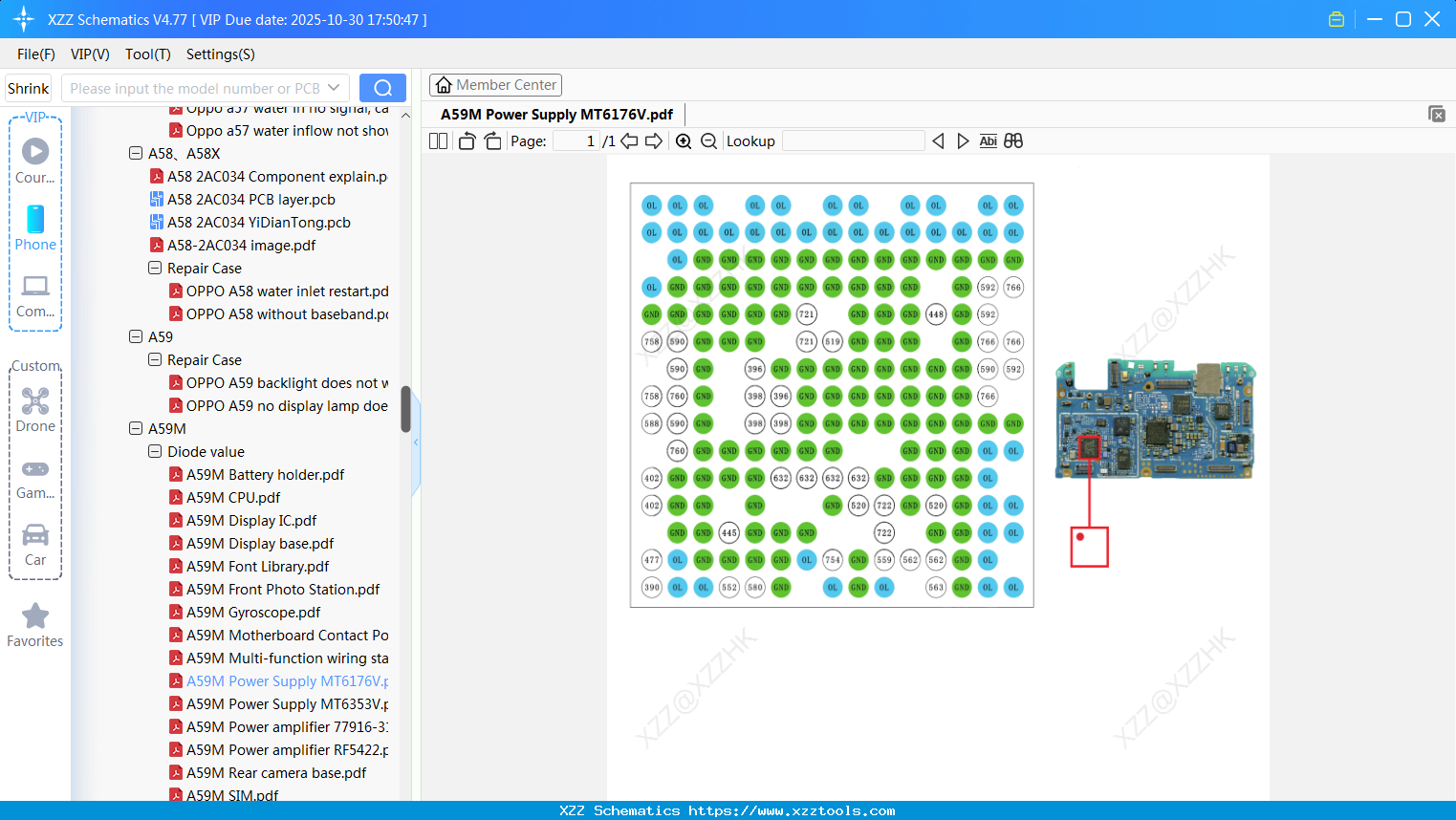Image resolution: width=1456 pixels, height=820 pixels.
Task: Click the XZZ Schematics app logo
Action: pyautogui.click(x=24, y=19)
